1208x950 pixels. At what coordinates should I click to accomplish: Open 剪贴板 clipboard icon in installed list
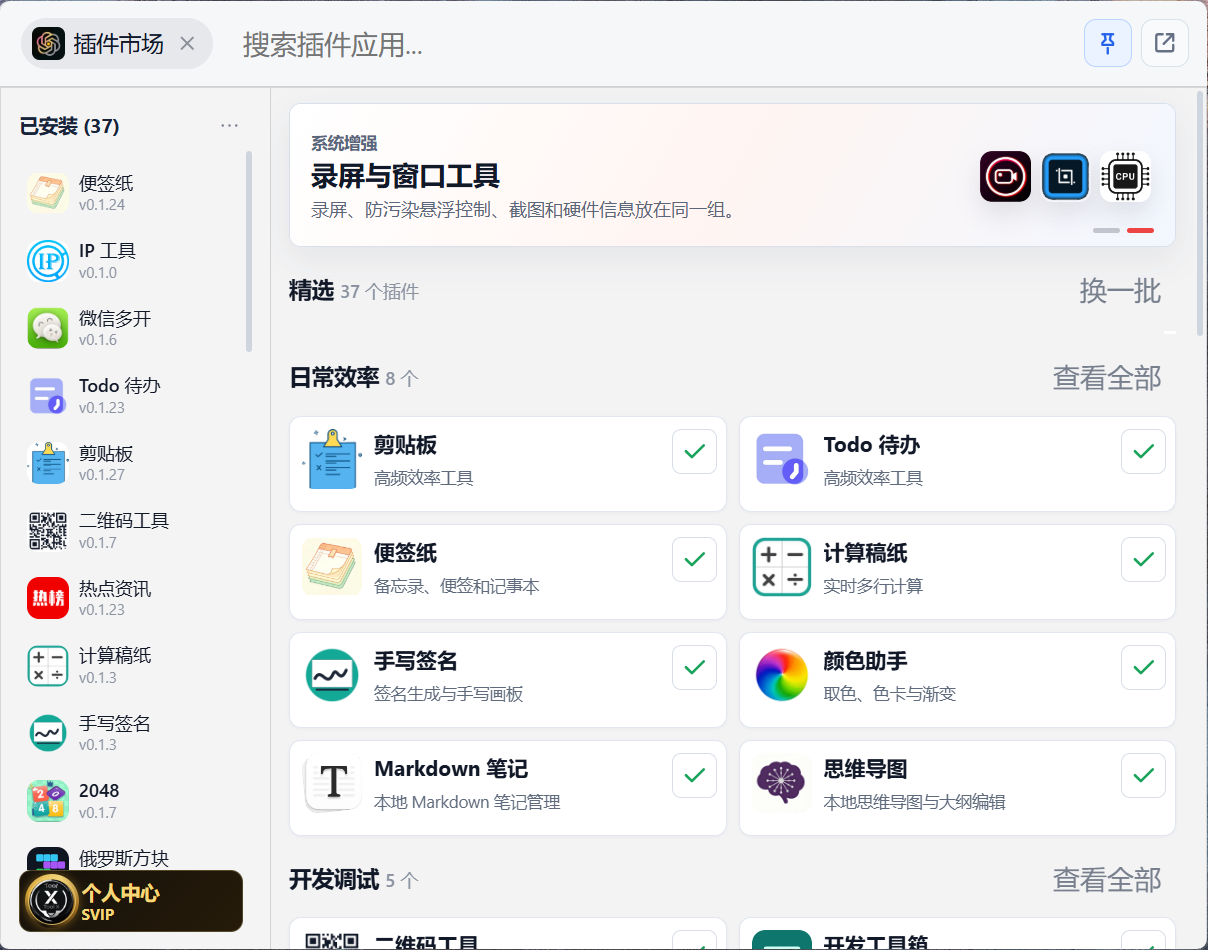pos(47,463)
